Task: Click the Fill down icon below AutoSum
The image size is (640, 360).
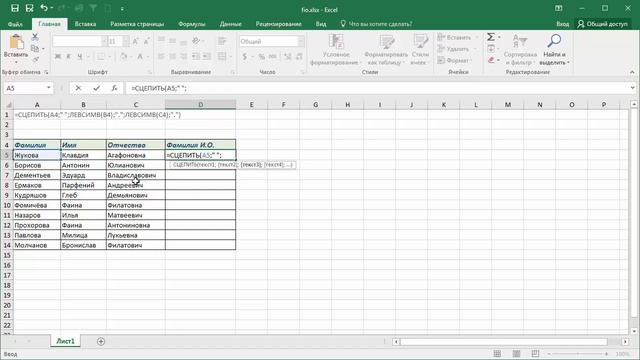Action: coord(491,49)
